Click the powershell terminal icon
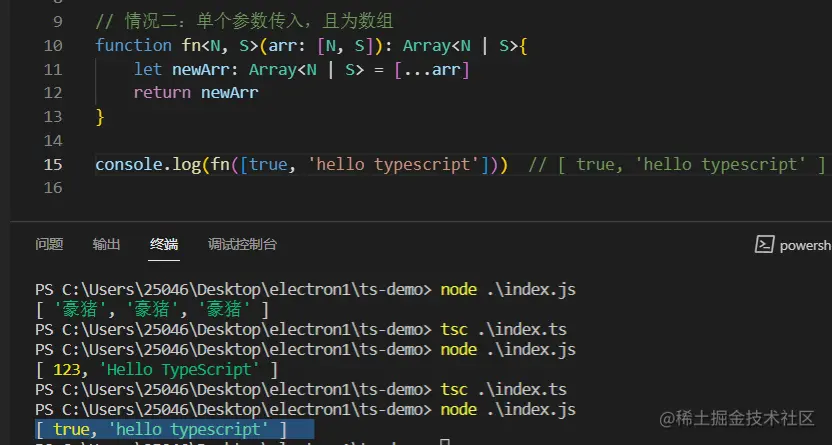Image resolution: width=832 pixels, height=445 pixels. coord(764,245)
